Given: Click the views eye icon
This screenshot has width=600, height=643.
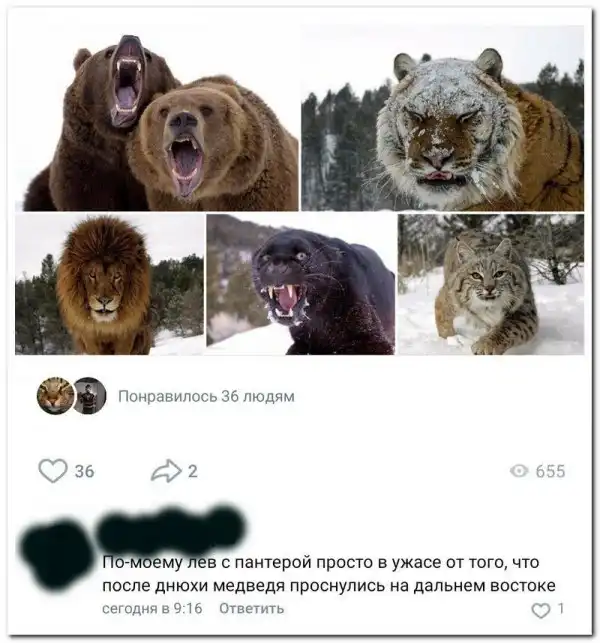Looking at the screenshot, I should [x=519, y=471].
